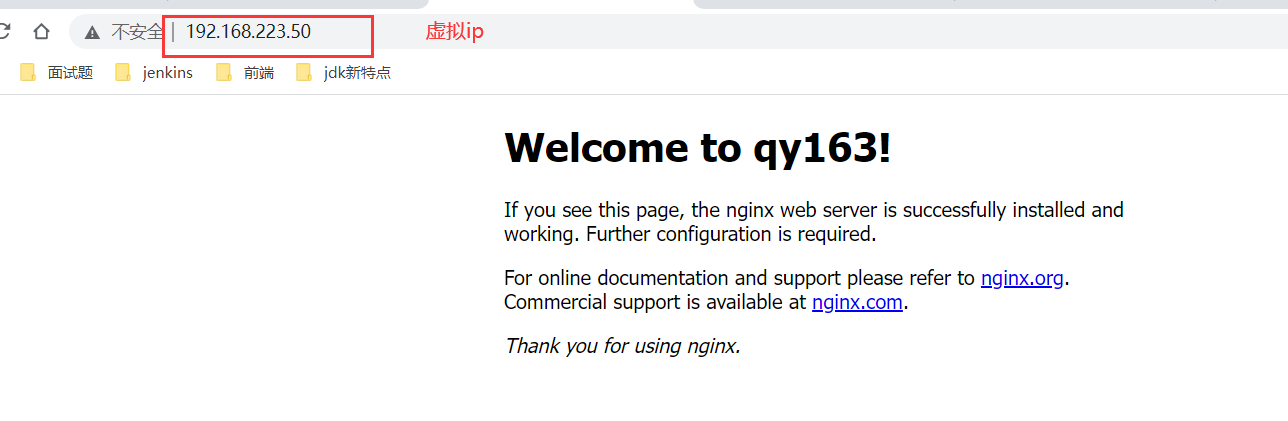Open the 面试题 bookmarks folder label

70,72
